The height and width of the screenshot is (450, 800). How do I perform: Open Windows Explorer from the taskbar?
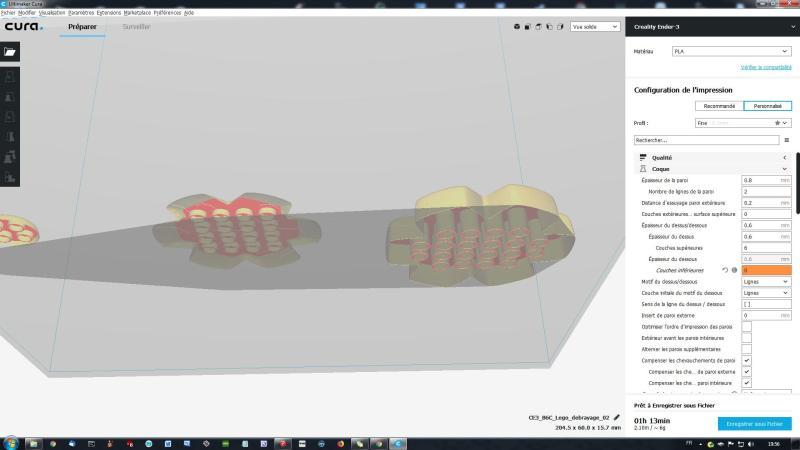pos(33,444)
